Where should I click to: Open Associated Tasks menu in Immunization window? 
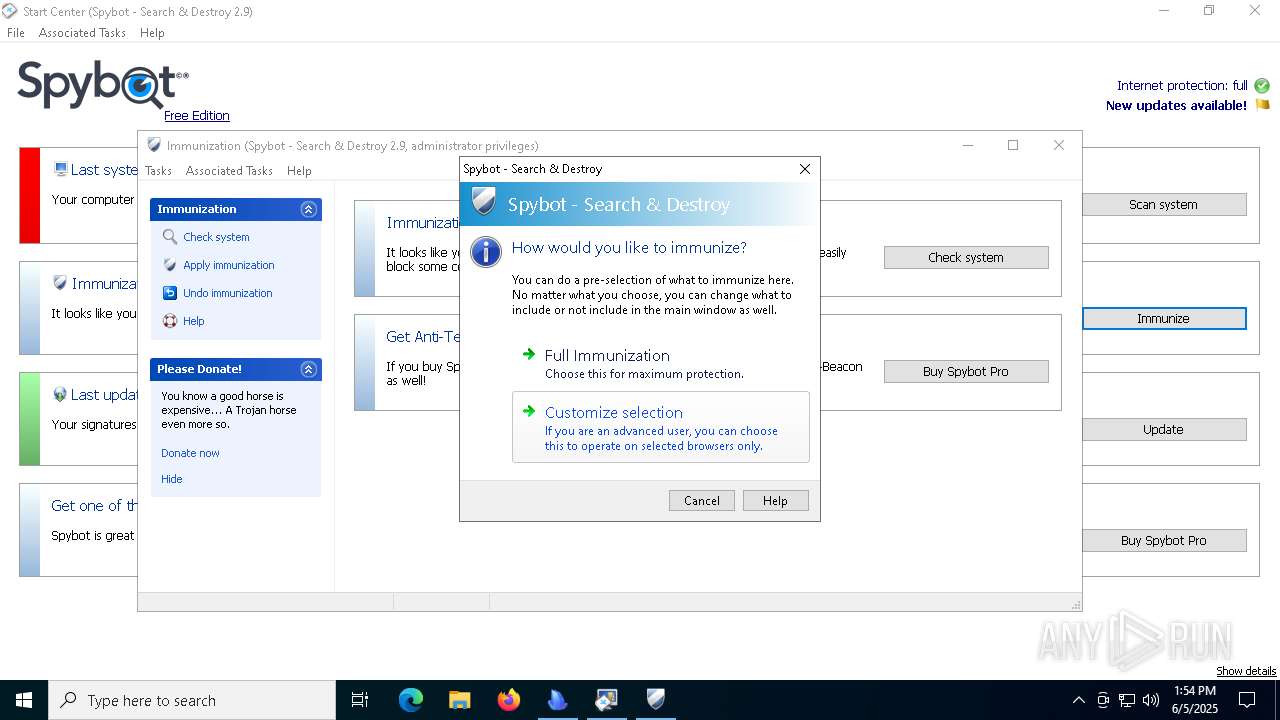tap(229, 171)
